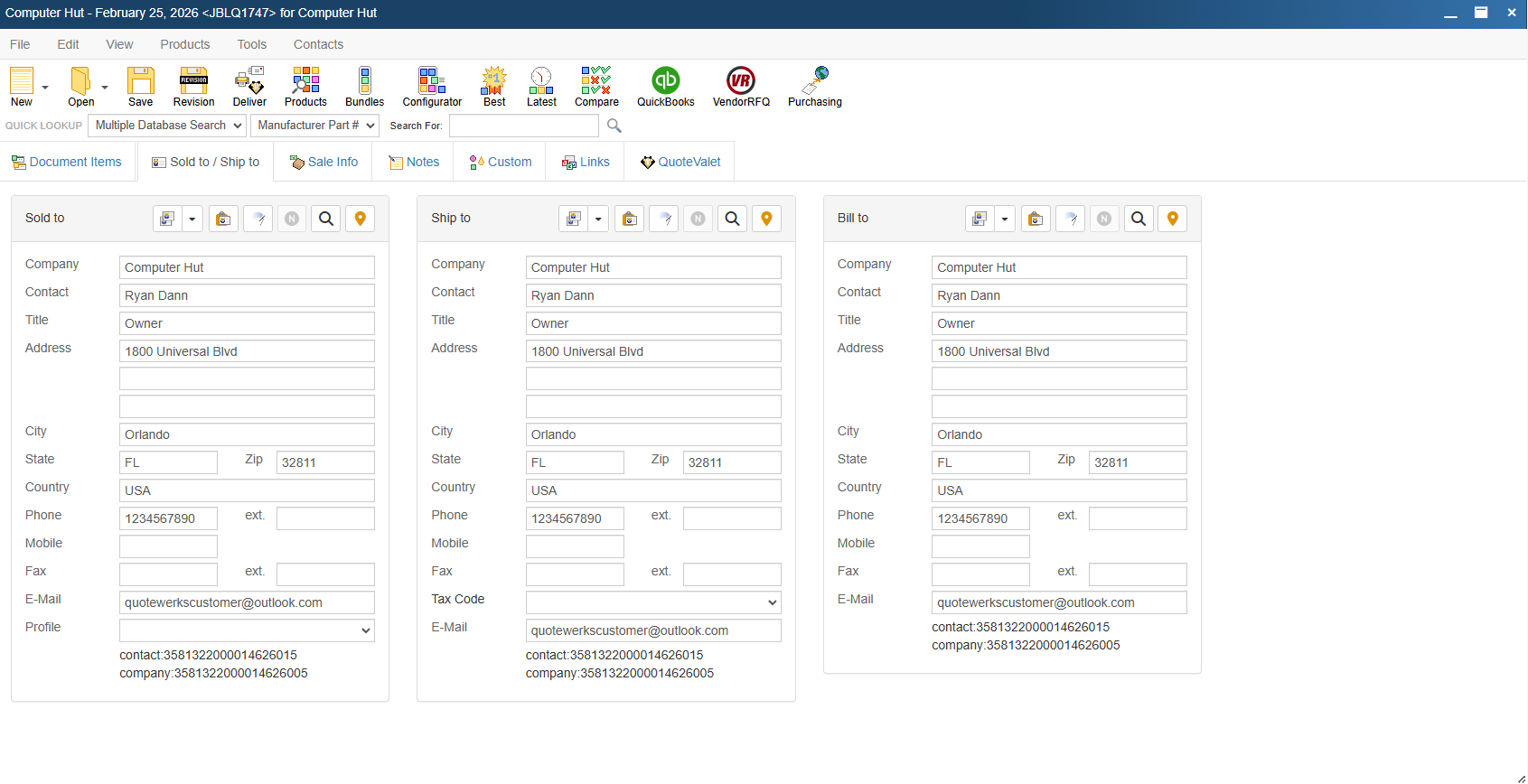
Task: Click the Sold to E-Mail field
Action: point(247,602)
